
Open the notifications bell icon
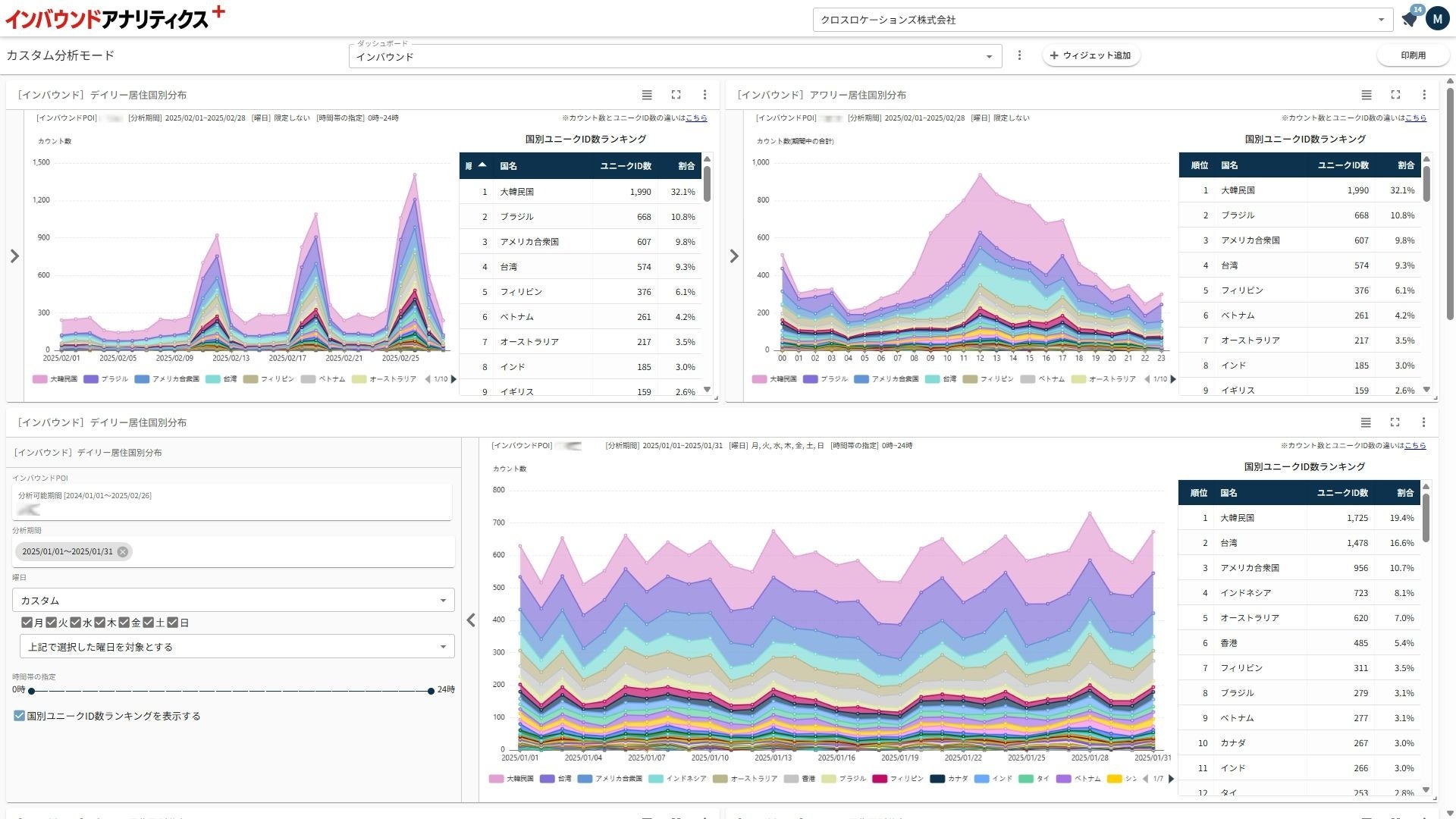[1409, 20]
